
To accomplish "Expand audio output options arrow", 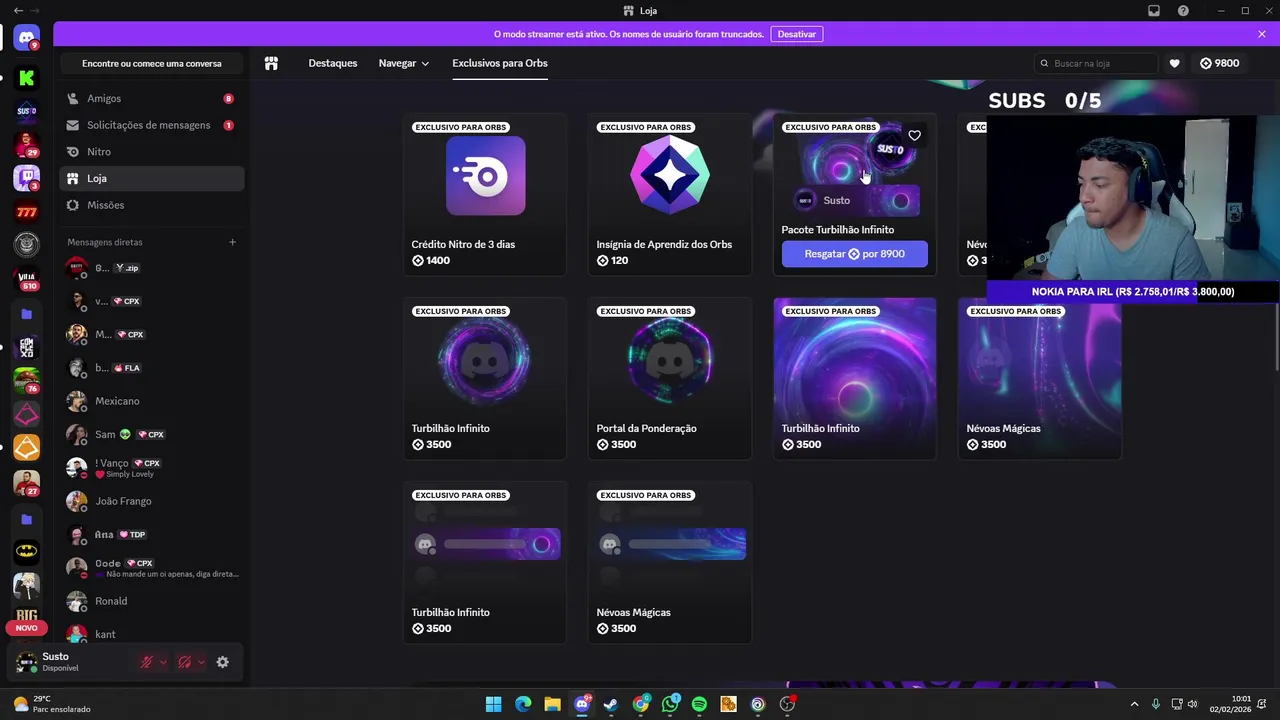I will click(201, 662).
